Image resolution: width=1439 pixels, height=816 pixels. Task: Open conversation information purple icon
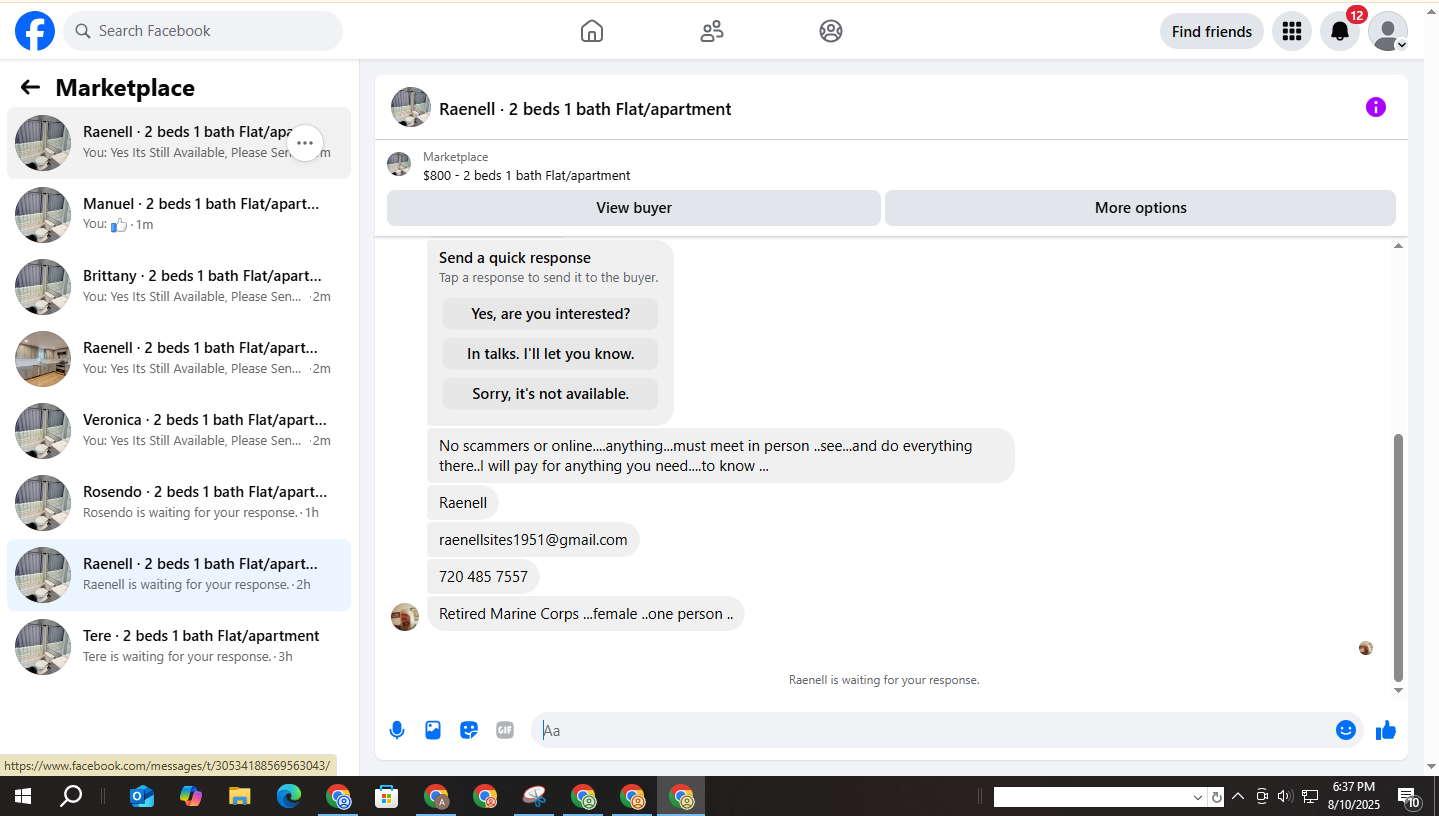pos(1376,107)
